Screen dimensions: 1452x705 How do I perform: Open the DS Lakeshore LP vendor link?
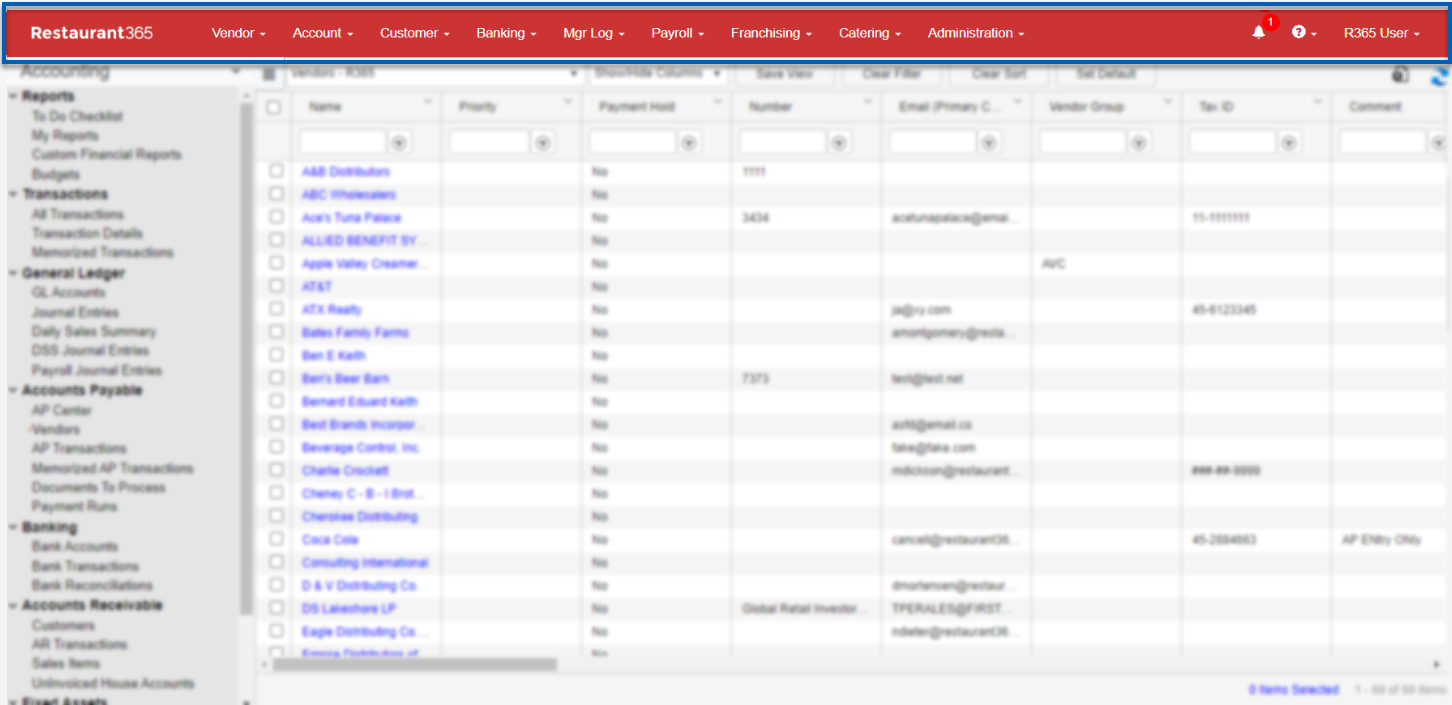click(x=350, y=609)
